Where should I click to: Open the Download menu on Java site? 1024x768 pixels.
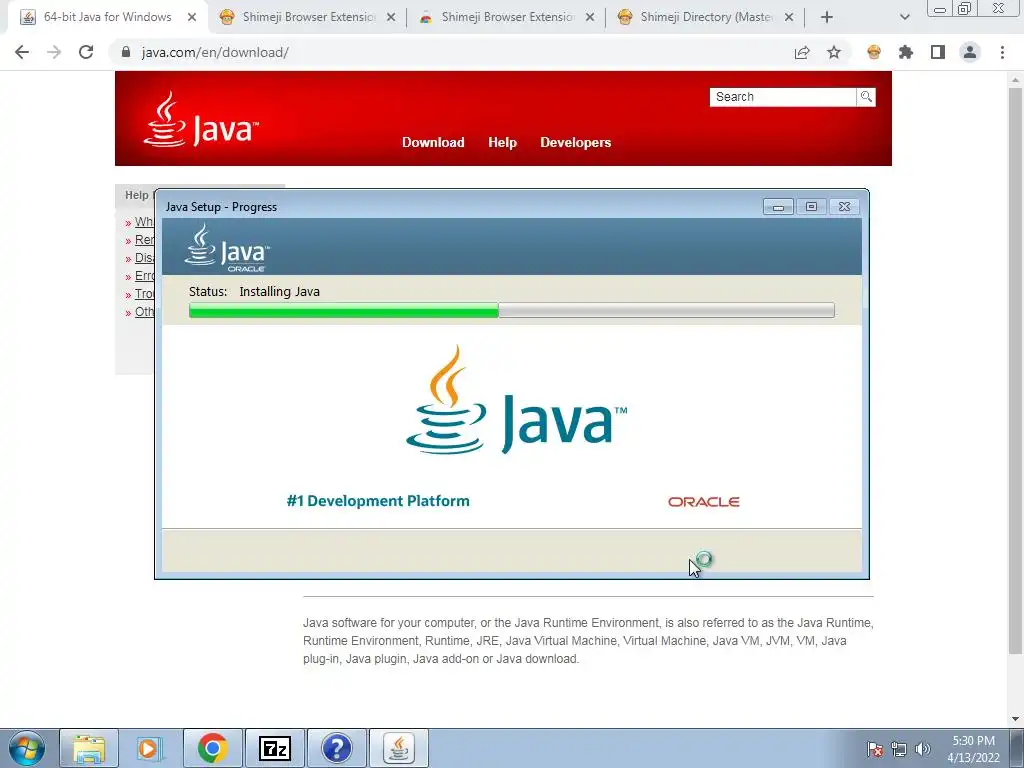[433, 142]
